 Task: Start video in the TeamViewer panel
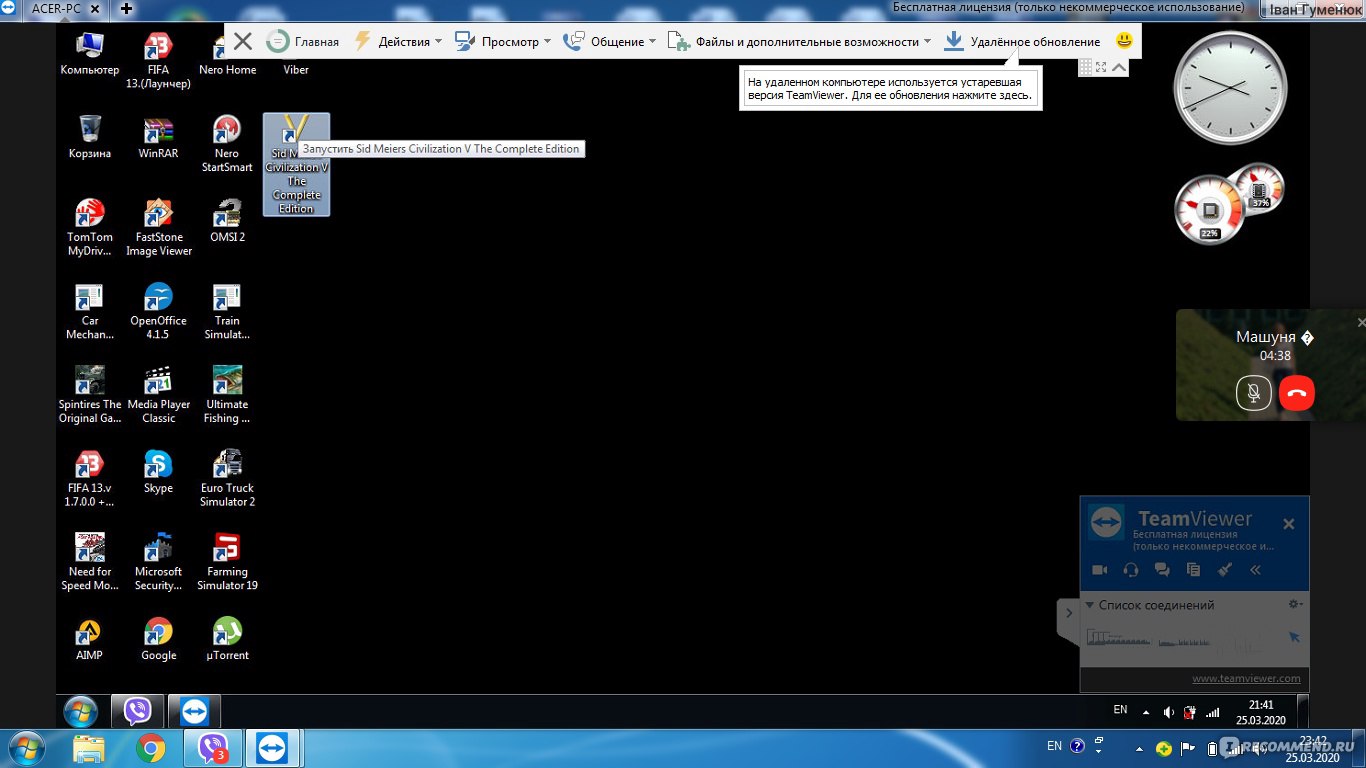point(1100,570)
